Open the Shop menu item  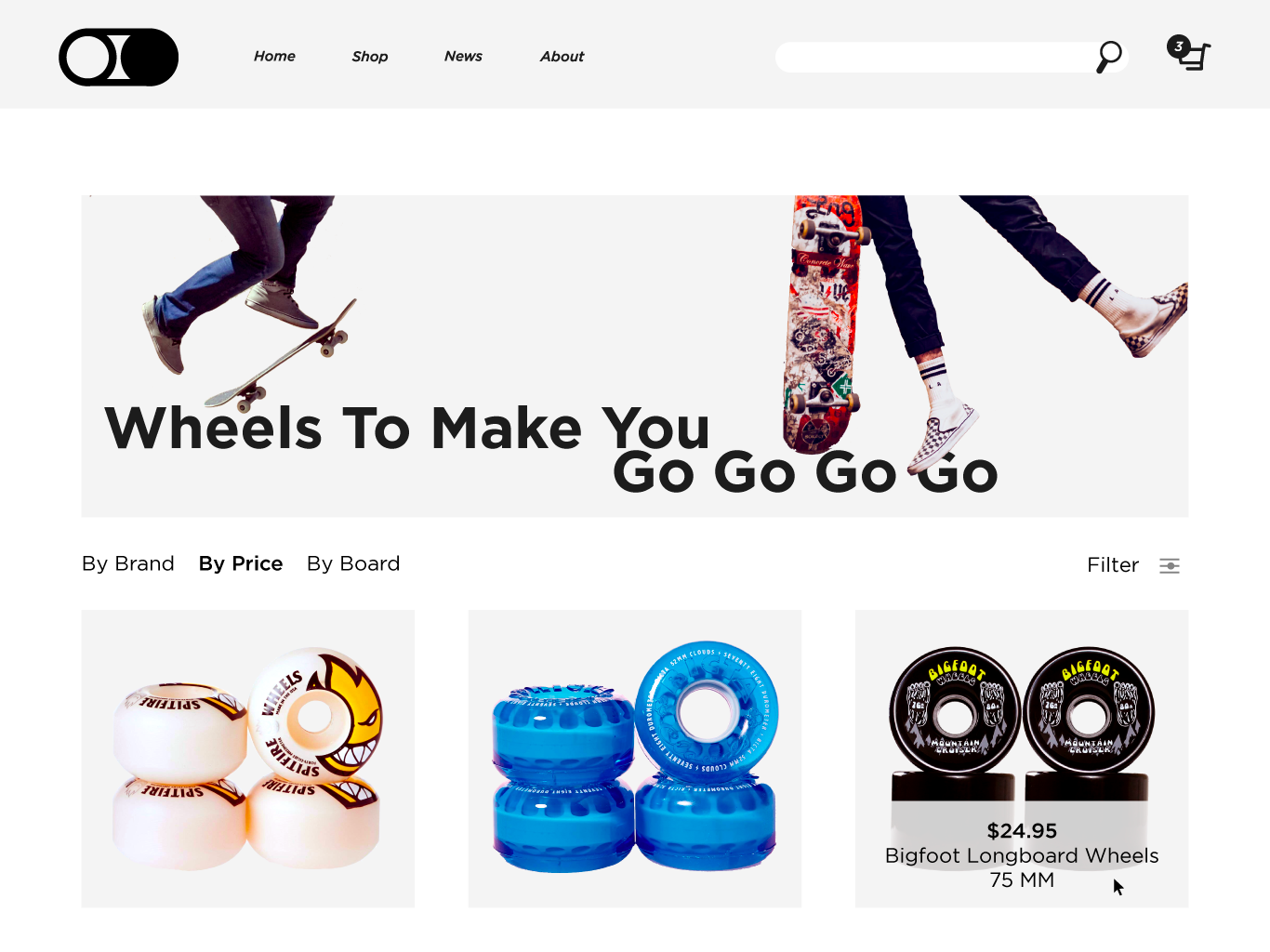370,57
